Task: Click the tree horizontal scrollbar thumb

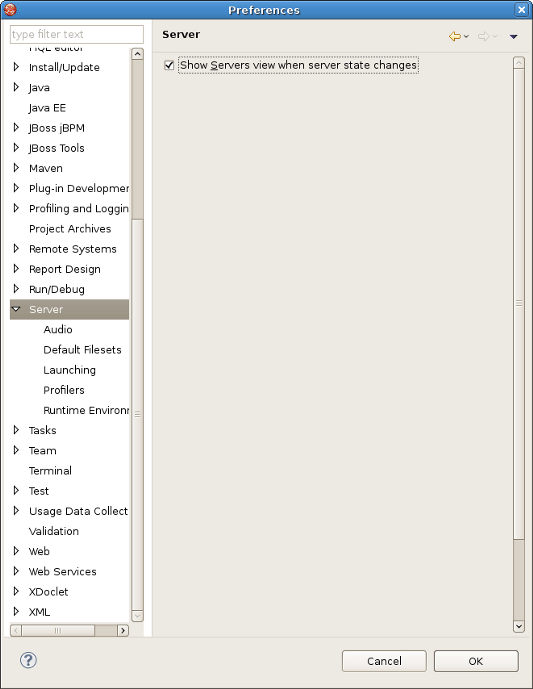Action: pos(58,631)
